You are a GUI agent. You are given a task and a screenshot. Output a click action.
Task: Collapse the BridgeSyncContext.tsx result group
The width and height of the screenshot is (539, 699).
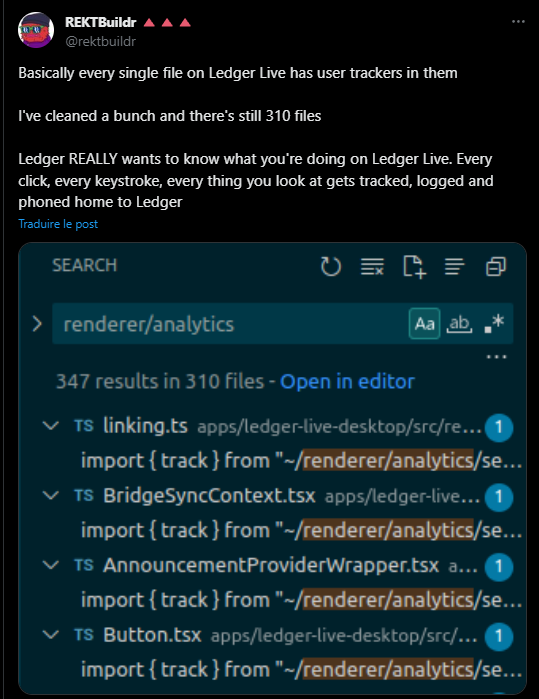[51, 495]
